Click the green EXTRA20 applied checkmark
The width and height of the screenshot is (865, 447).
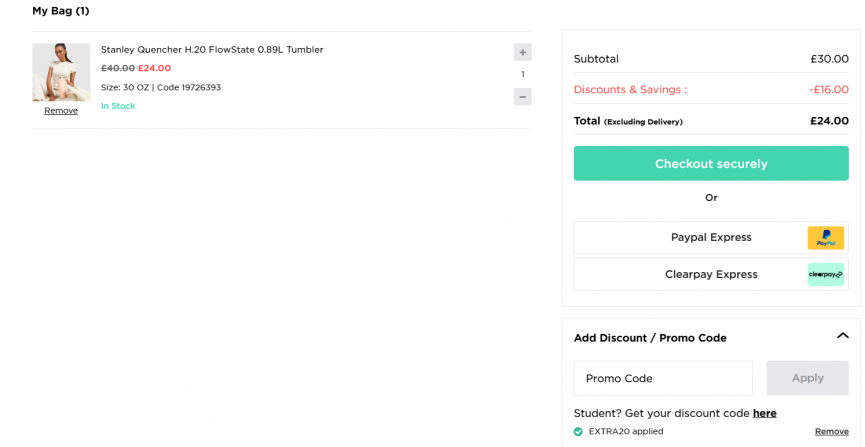(x=578, y=432)
